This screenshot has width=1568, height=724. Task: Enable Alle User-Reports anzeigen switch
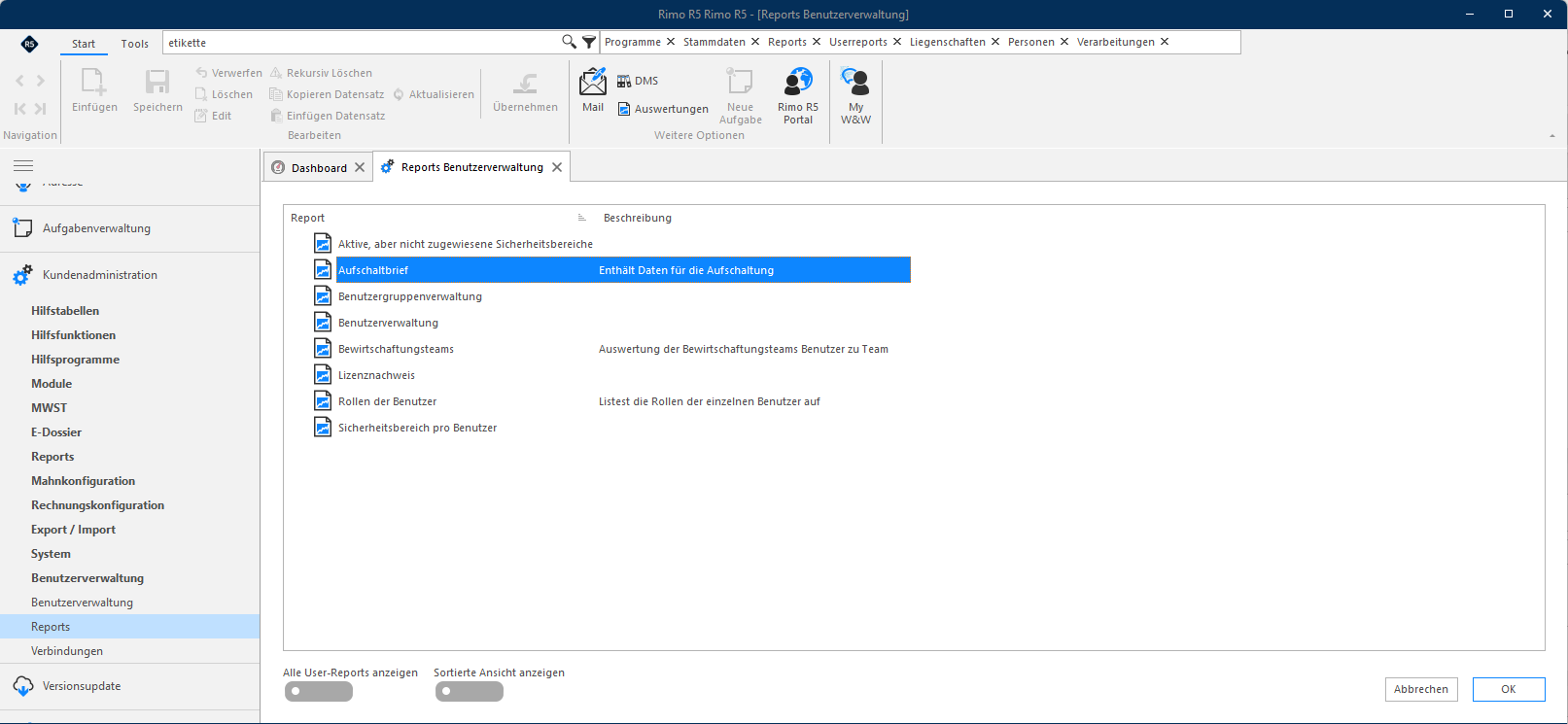[319, 691]
